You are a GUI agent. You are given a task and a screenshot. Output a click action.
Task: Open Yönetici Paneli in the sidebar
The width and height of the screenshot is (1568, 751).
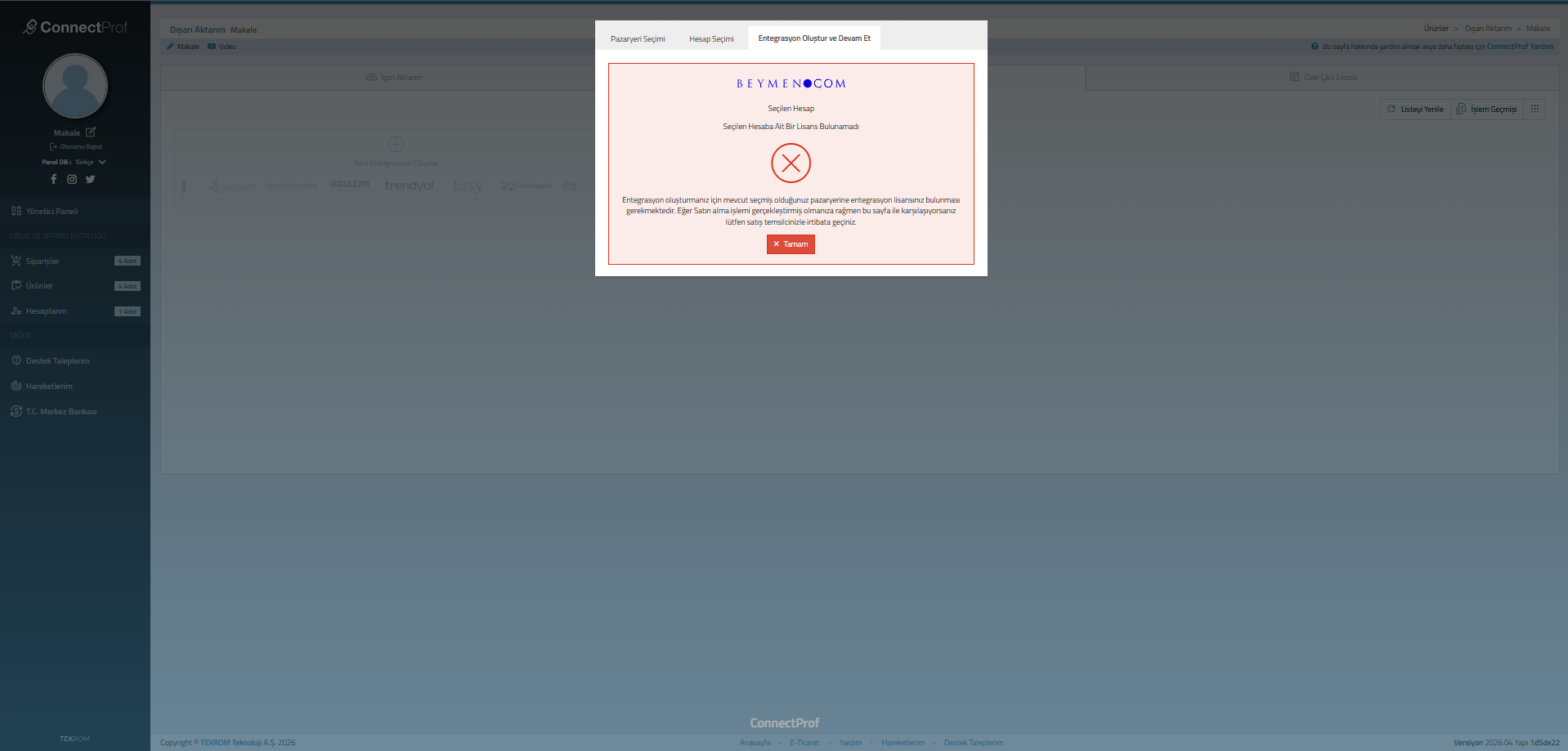click(x=52, y=211)
